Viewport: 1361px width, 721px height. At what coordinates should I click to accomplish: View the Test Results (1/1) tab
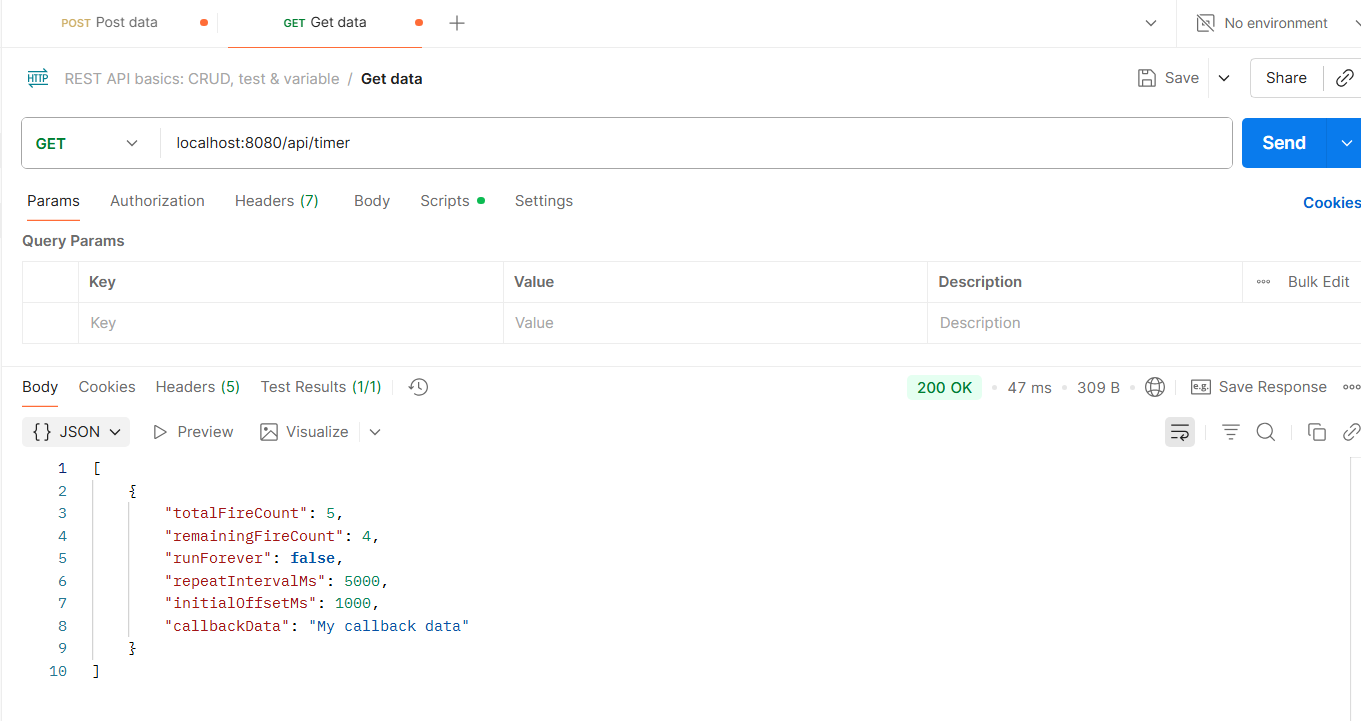pos(321,387)
